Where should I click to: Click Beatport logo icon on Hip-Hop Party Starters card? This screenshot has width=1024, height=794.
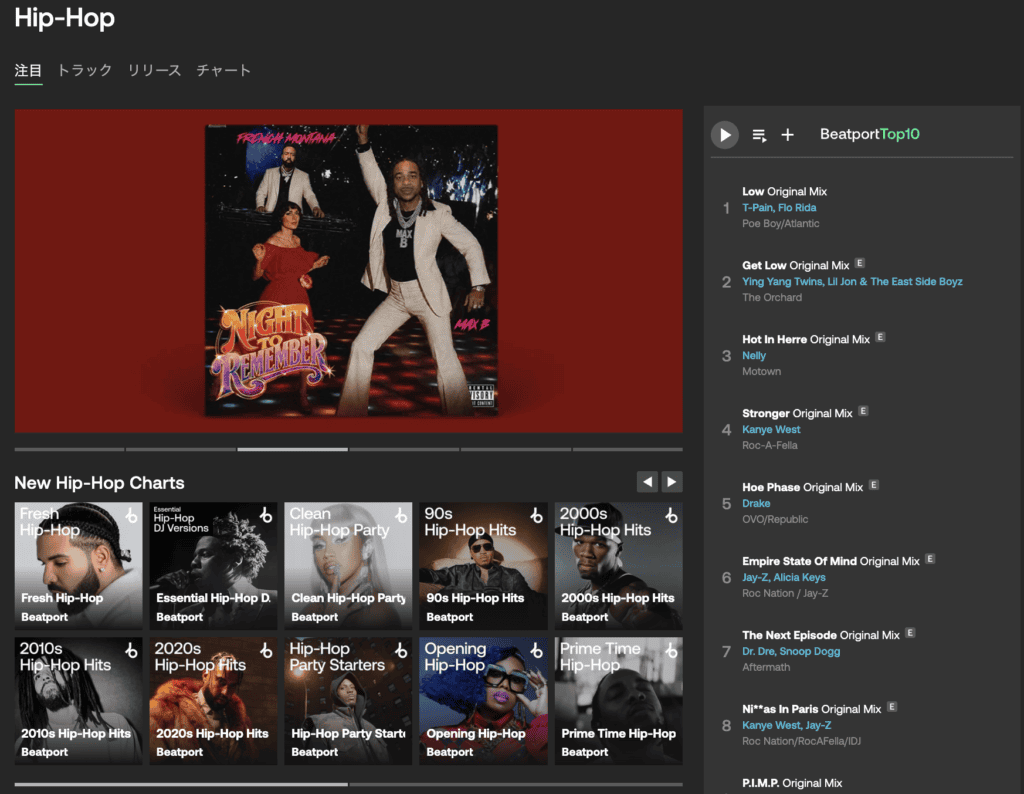[x=401, y=650]
